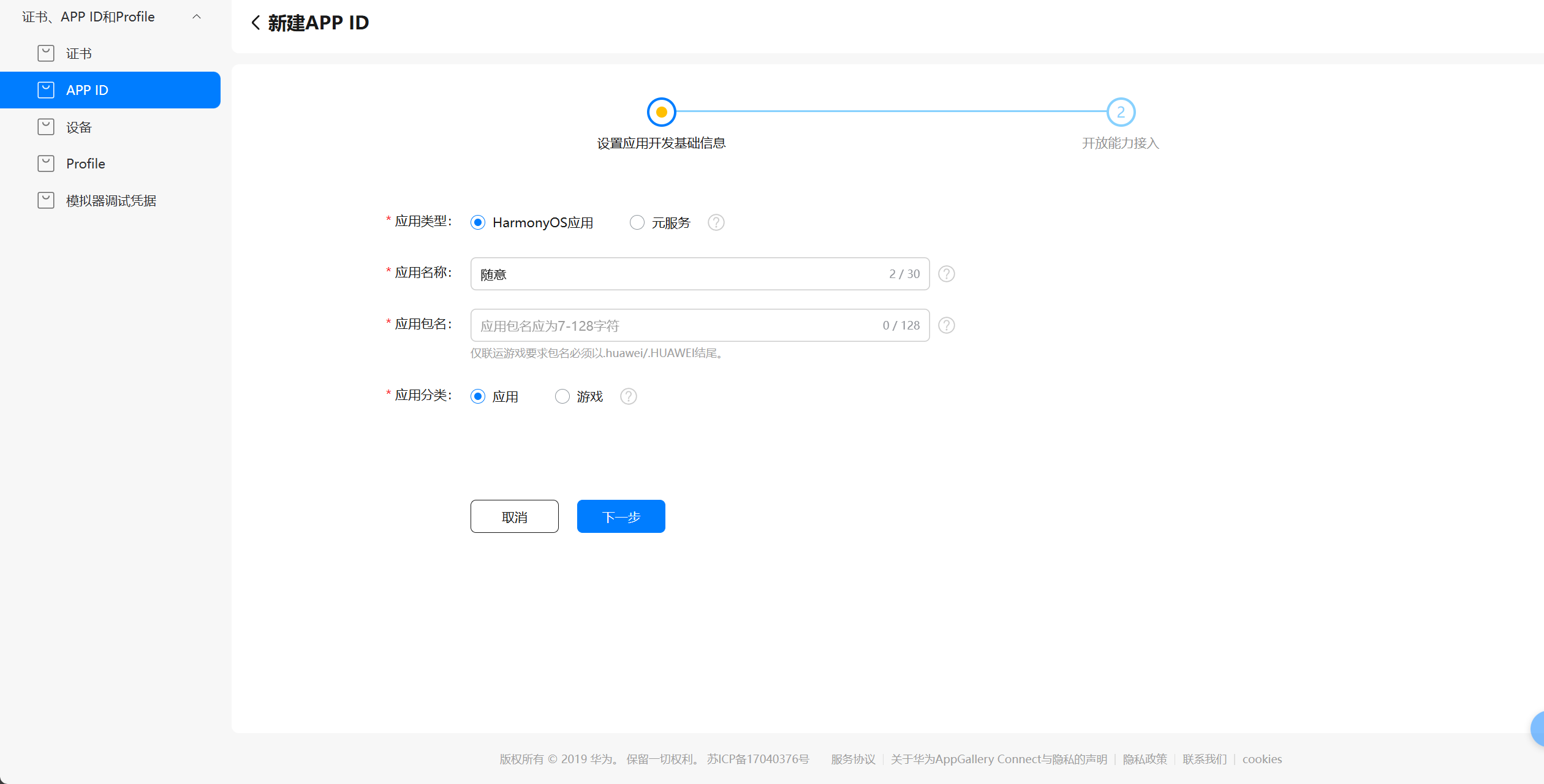The width and height of the screenshot is (1544, 784).
Task: Click the 证书 sidebar icon
Action: (x=46, y=53)
